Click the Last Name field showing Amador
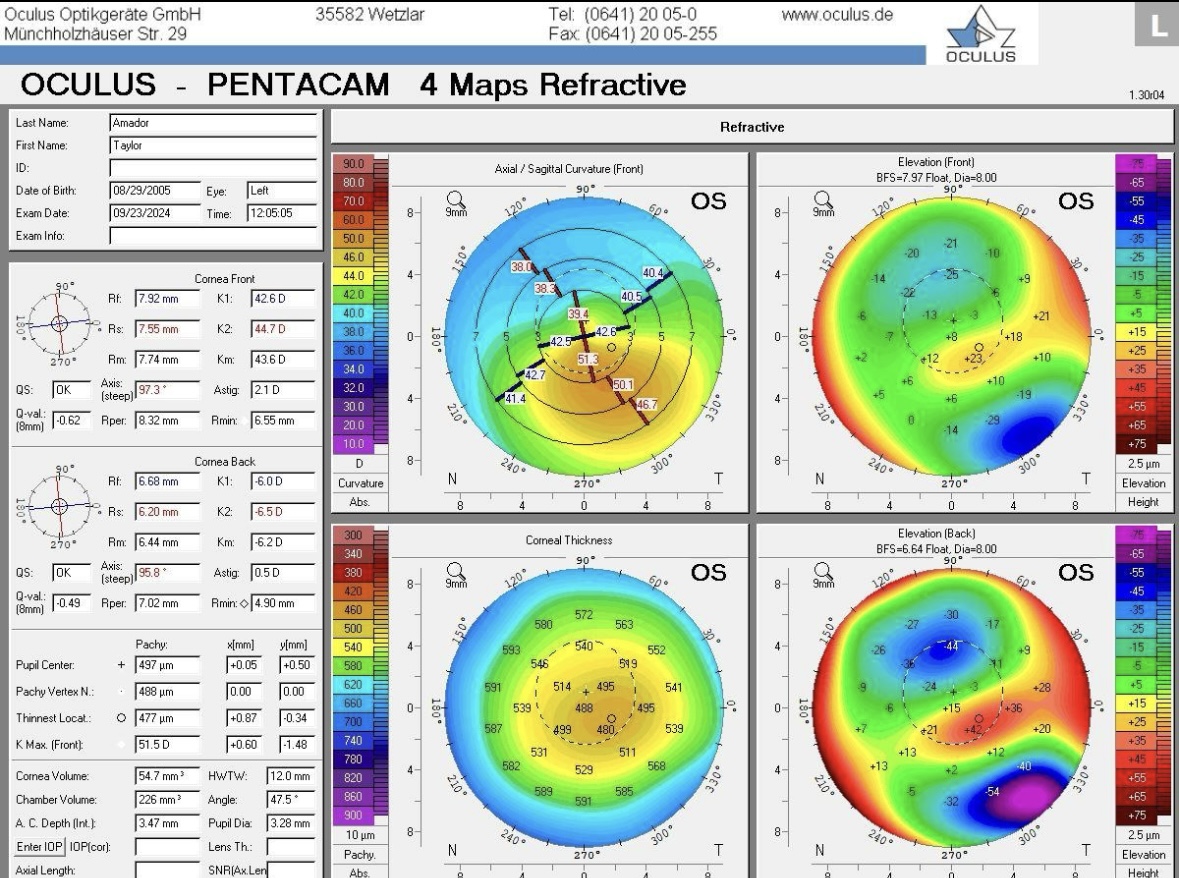Viewport: 1179px width, 878px height. coord(214,123)
